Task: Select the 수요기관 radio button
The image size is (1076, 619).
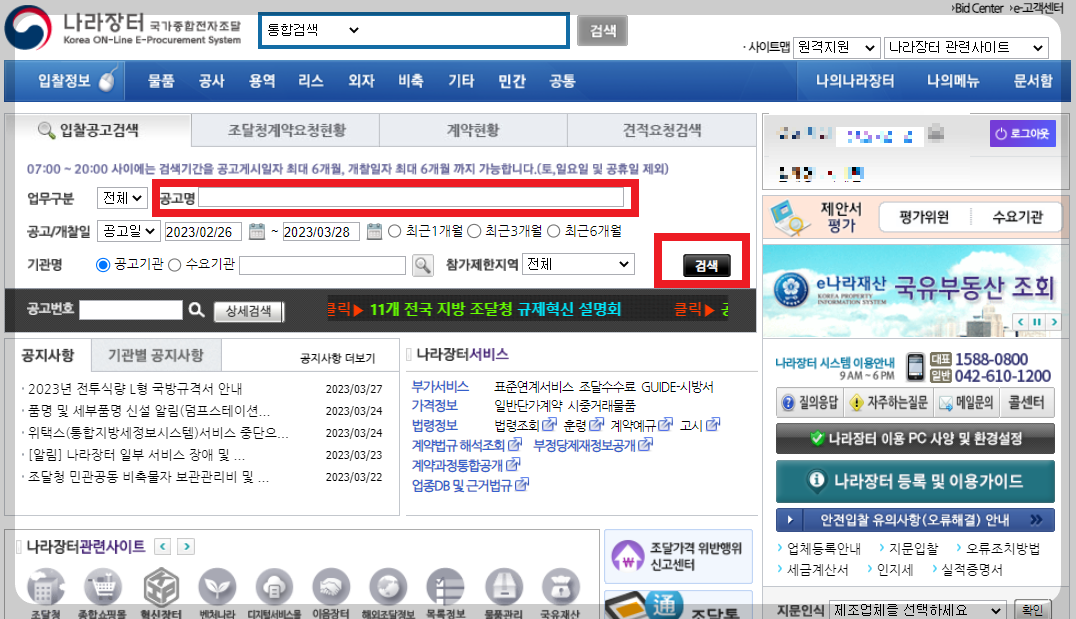Action: (174, 265)
